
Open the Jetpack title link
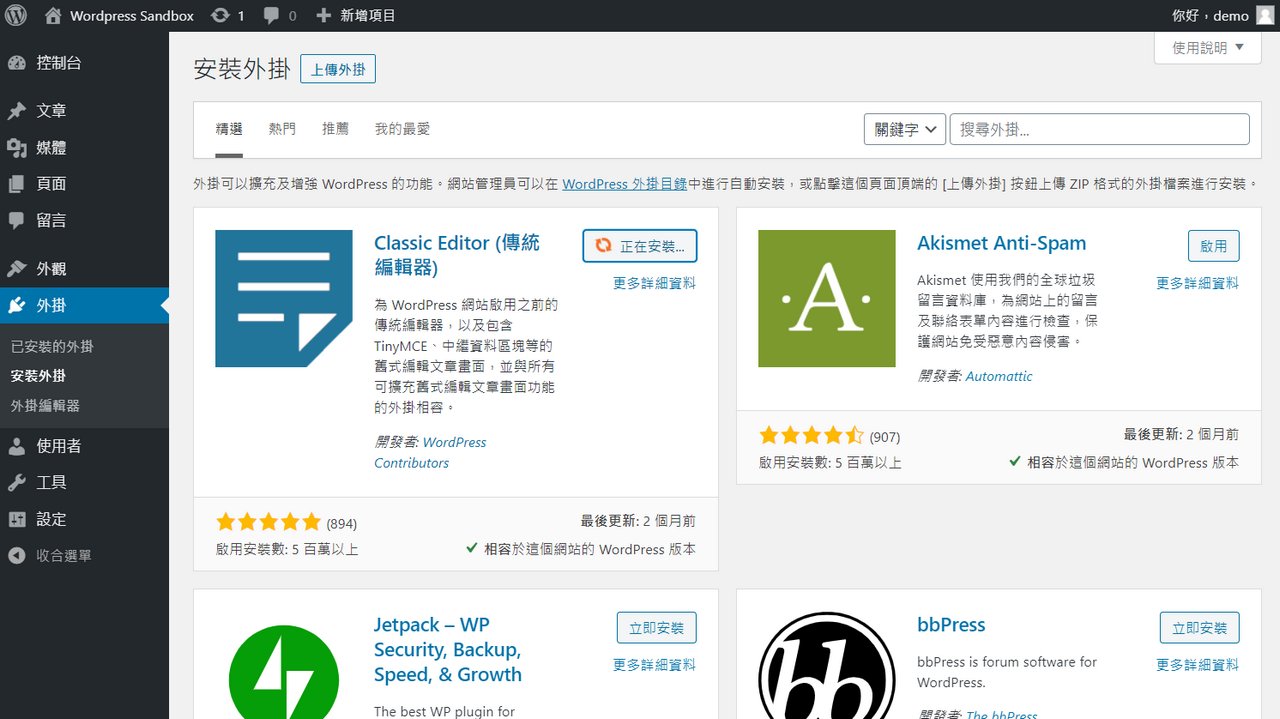click(448, 650)
